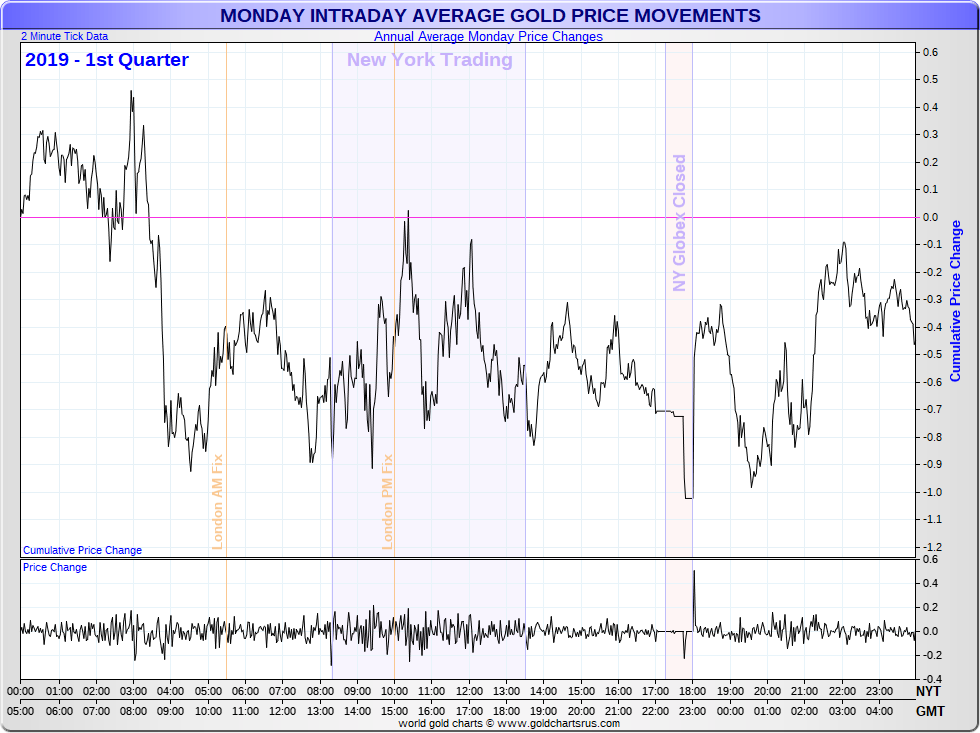Viewport: 980px width, 733px height.
Task: Click the 04:00 GMT tick at the axis end
Action: (879, 711)
